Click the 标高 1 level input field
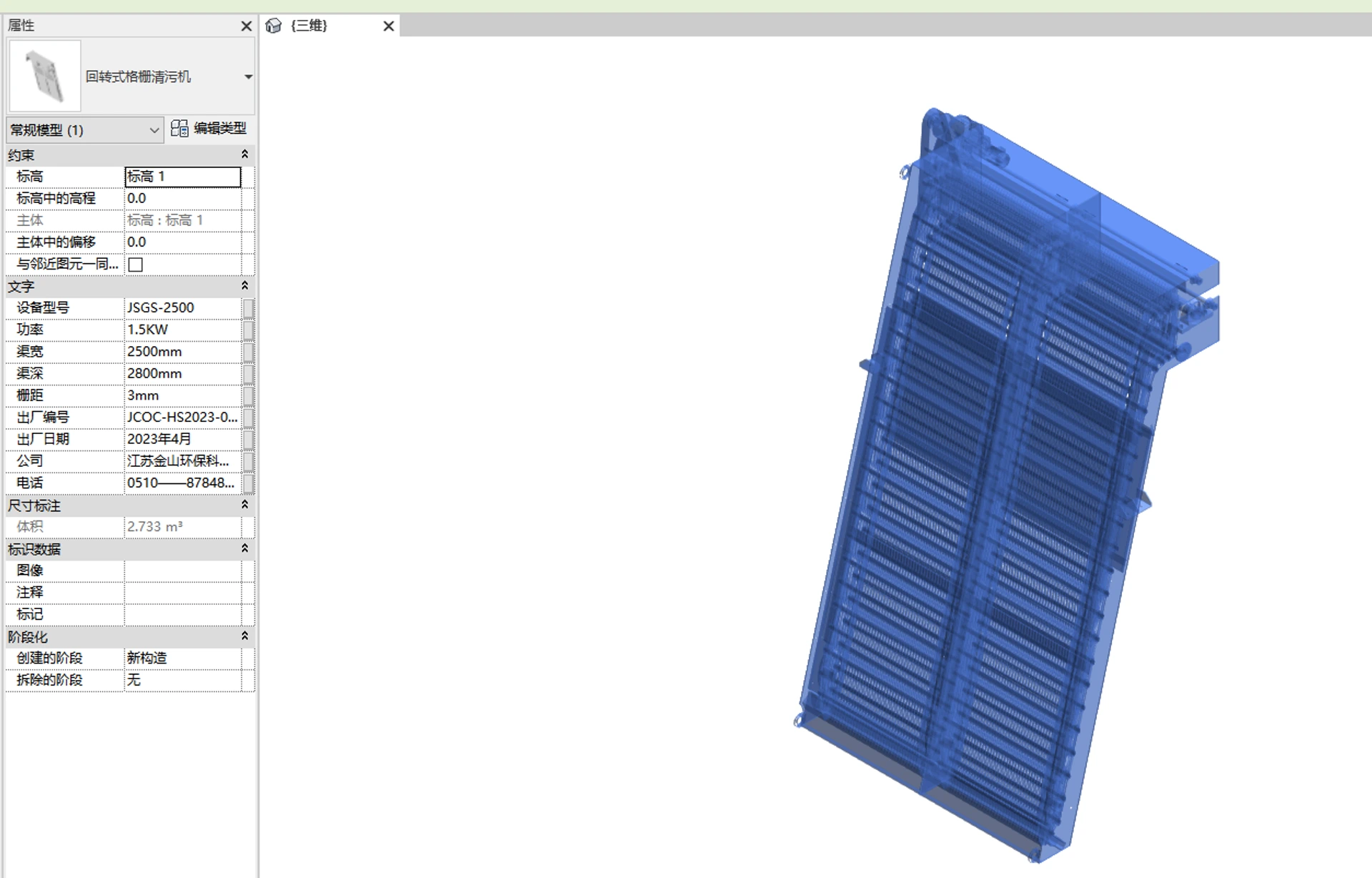The width and height of the screenshot is (1372, 878). 183,177
